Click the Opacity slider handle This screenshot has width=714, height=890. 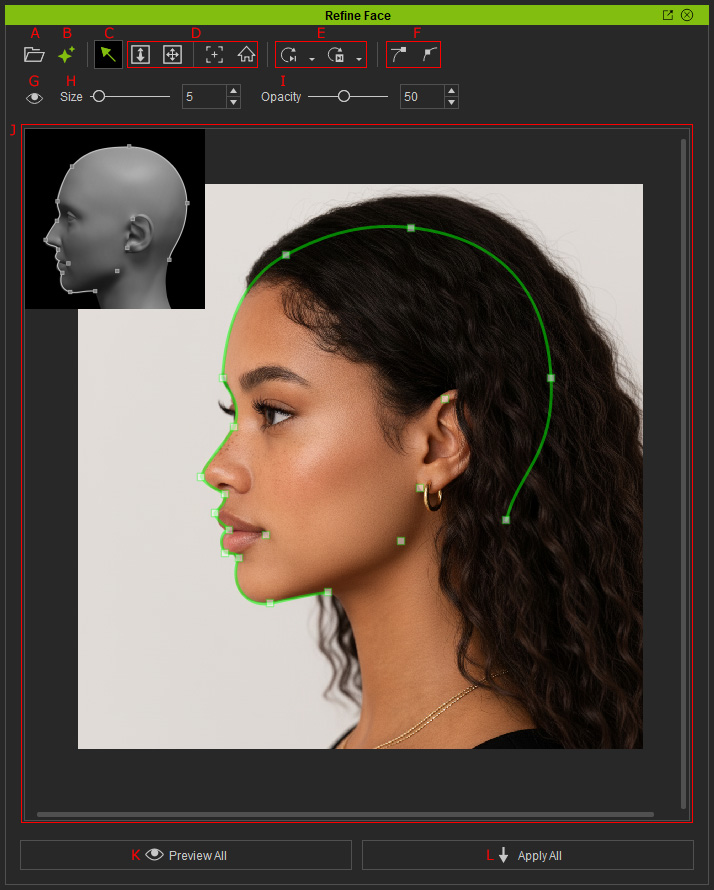coord(343,96)
